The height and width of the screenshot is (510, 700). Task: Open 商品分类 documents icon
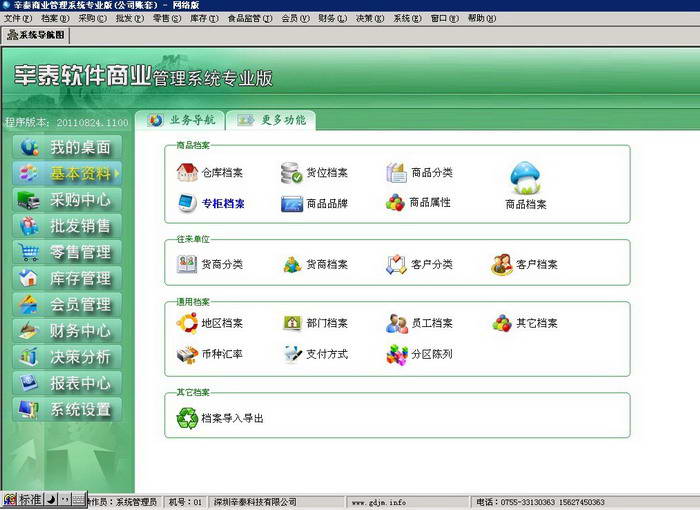396,173
